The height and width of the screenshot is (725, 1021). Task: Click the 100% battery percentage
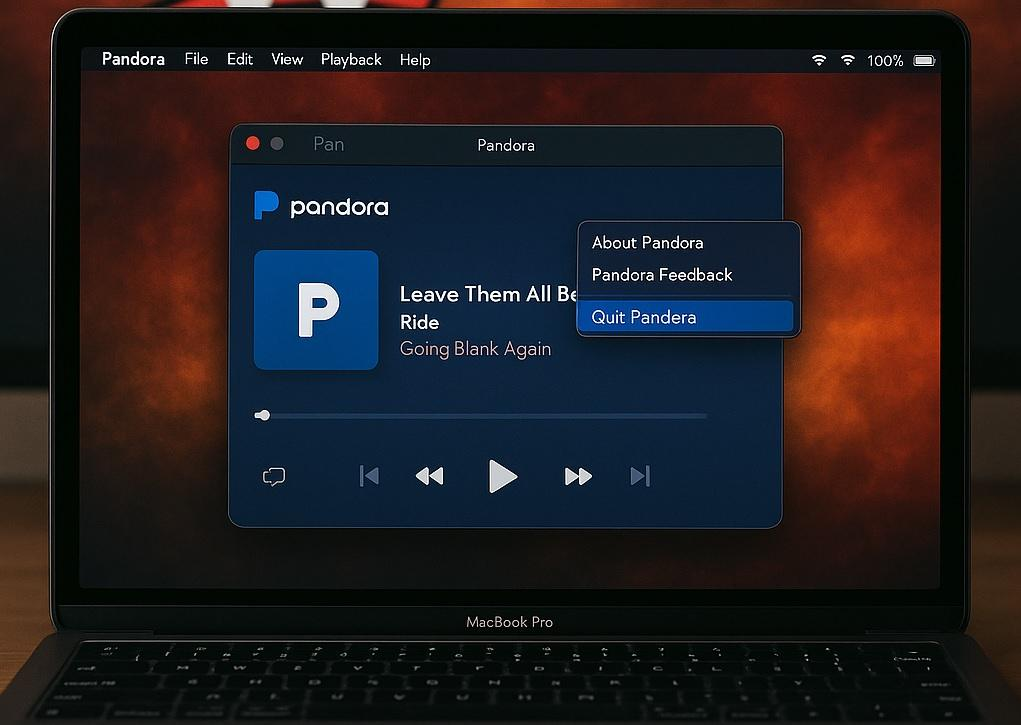(x=885, y=61)
